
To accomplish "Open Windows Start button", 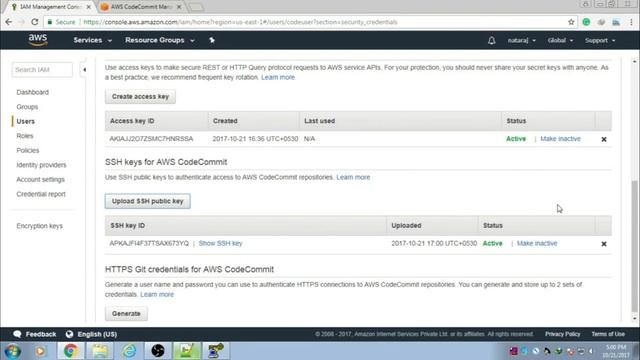I will (x=12, y=351).
